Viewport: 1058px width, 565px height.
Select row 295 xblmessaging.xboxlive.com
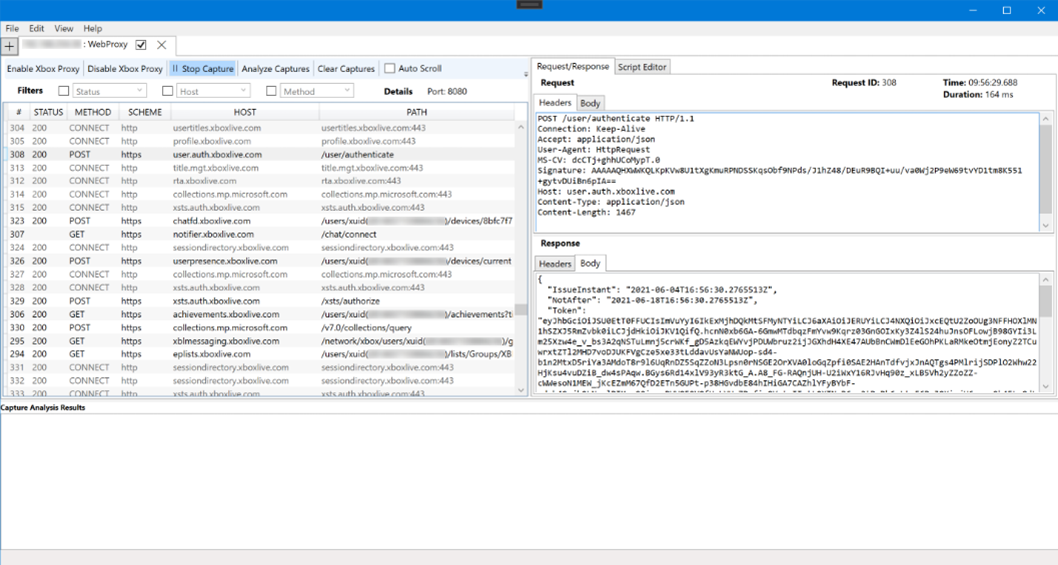pos(260,341)
